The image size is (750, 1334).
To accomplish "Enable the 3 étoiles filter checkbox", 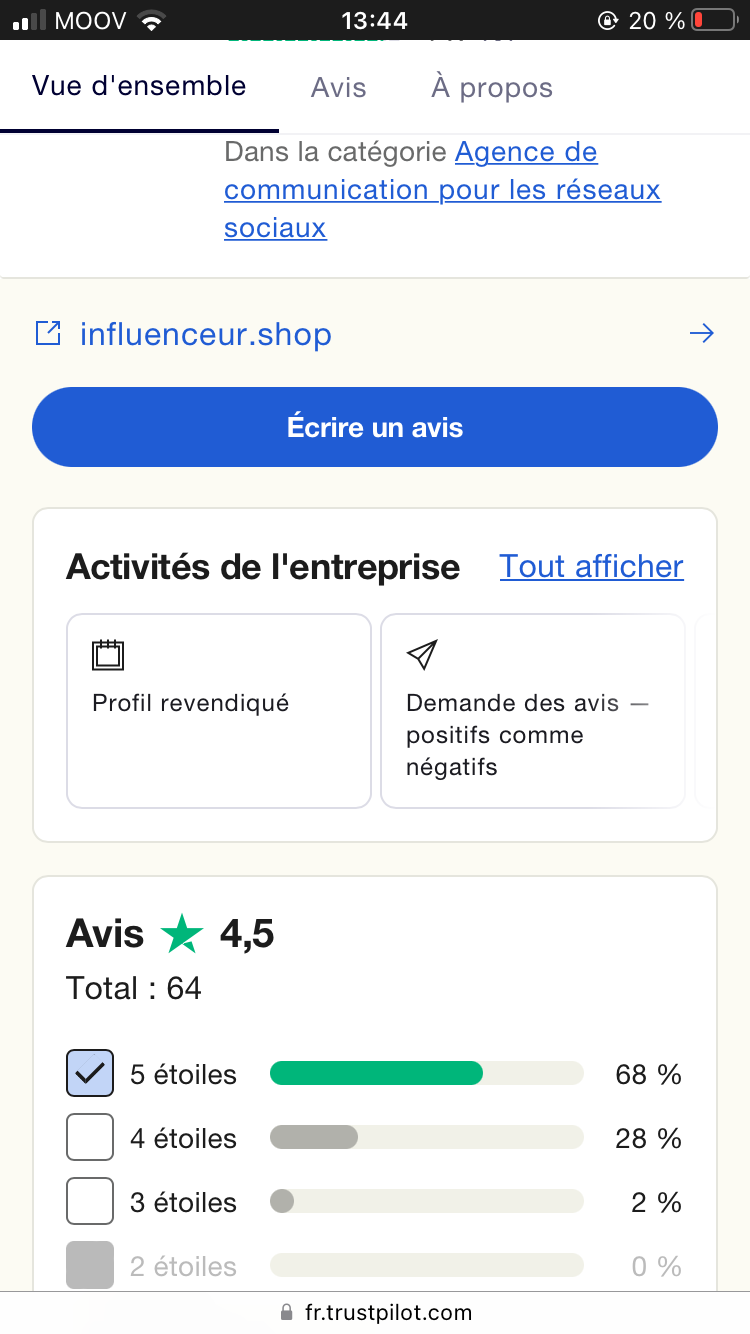I will click(90, 1202).
